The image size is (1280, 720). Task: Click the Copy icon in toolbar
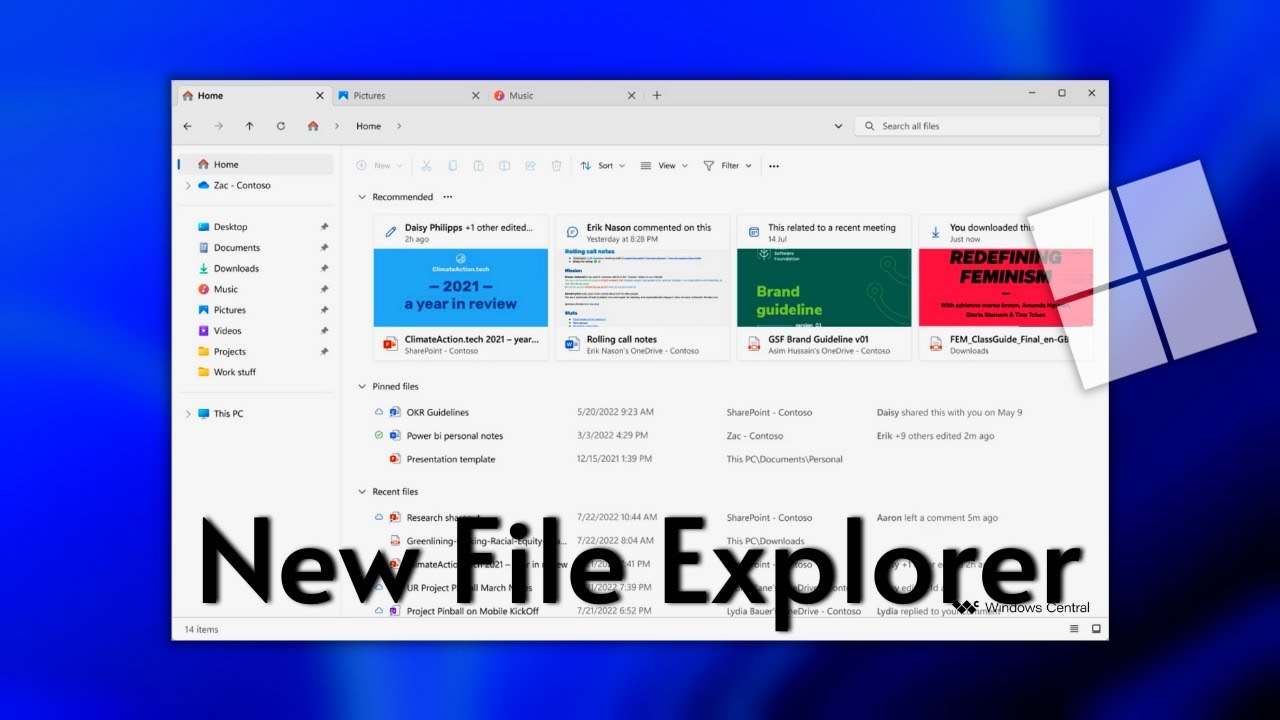(x=453, y=166)
